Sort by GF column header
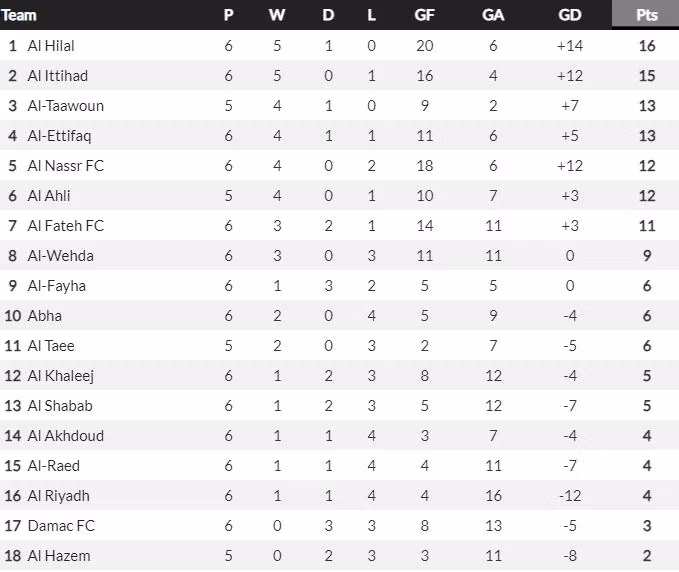 (424, 15)
